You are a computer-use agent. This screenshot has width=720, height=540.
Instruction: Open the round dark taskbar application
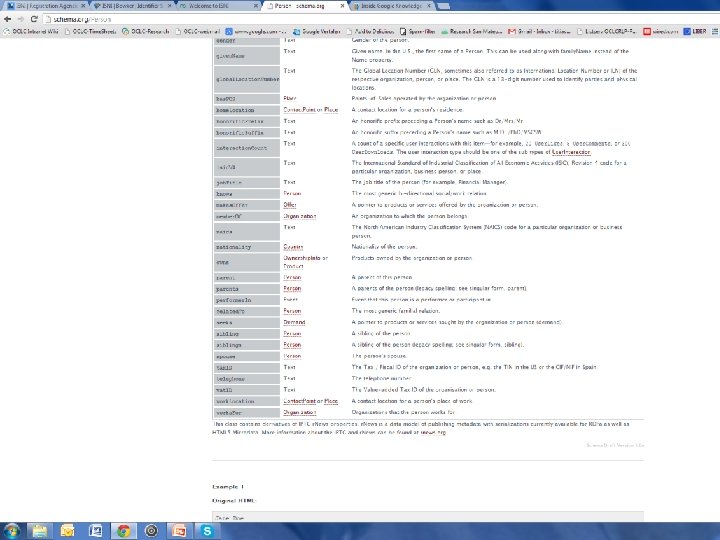151,531
